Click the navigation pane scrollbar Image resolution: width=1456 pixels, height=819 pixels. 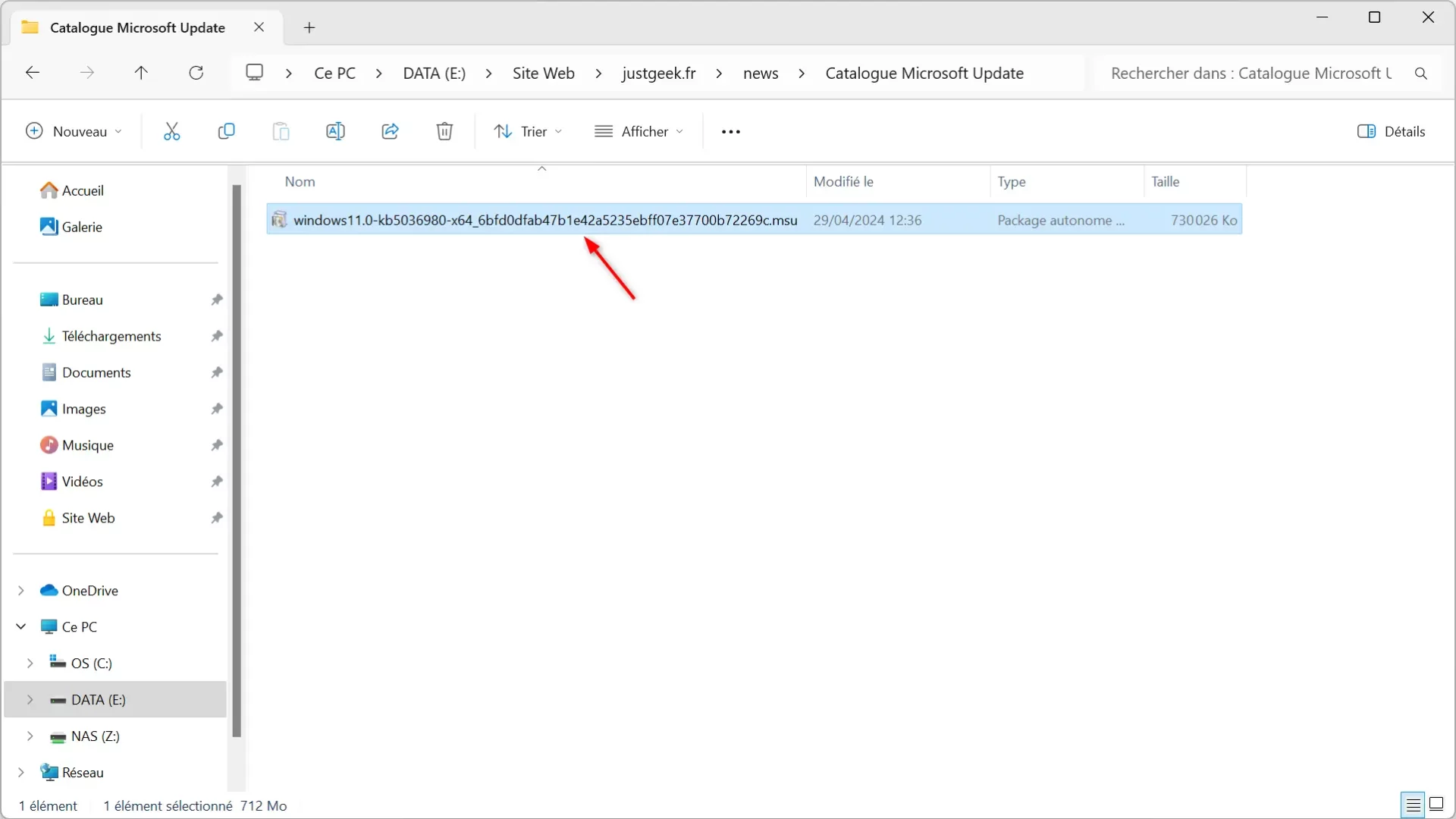(x=237, y=460)
